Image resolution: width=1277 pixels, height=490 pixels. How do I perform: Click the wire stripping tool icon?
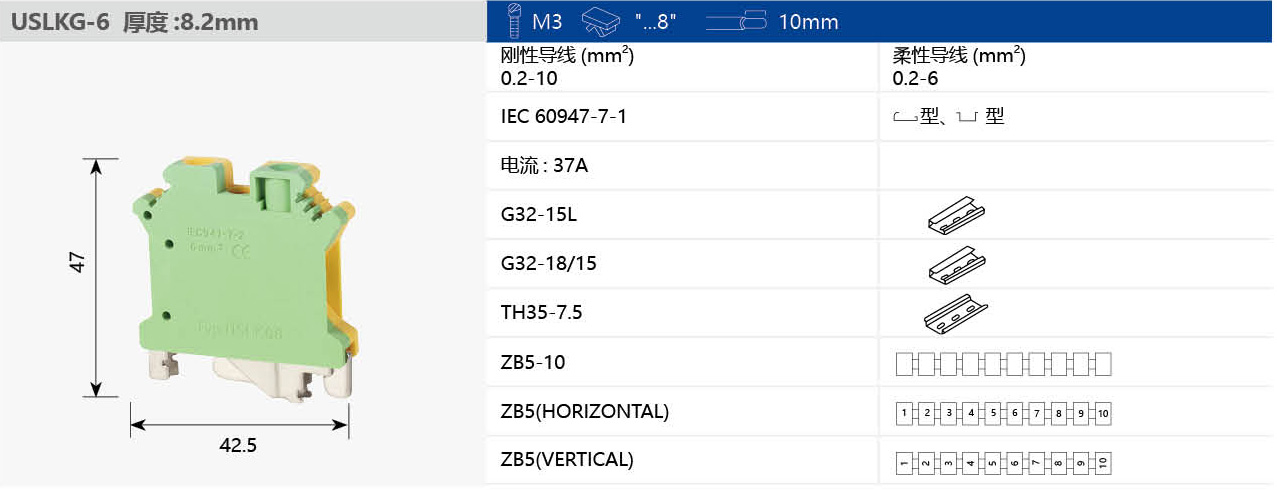[x=600, y=21]
